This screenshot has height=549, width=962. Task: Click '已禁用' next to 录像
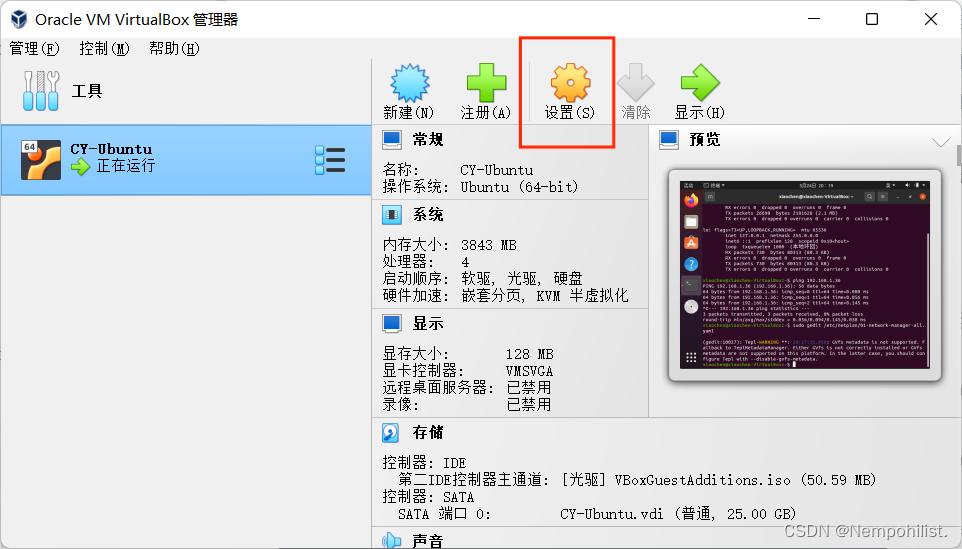pyautogui.click(x=529, y=404)
